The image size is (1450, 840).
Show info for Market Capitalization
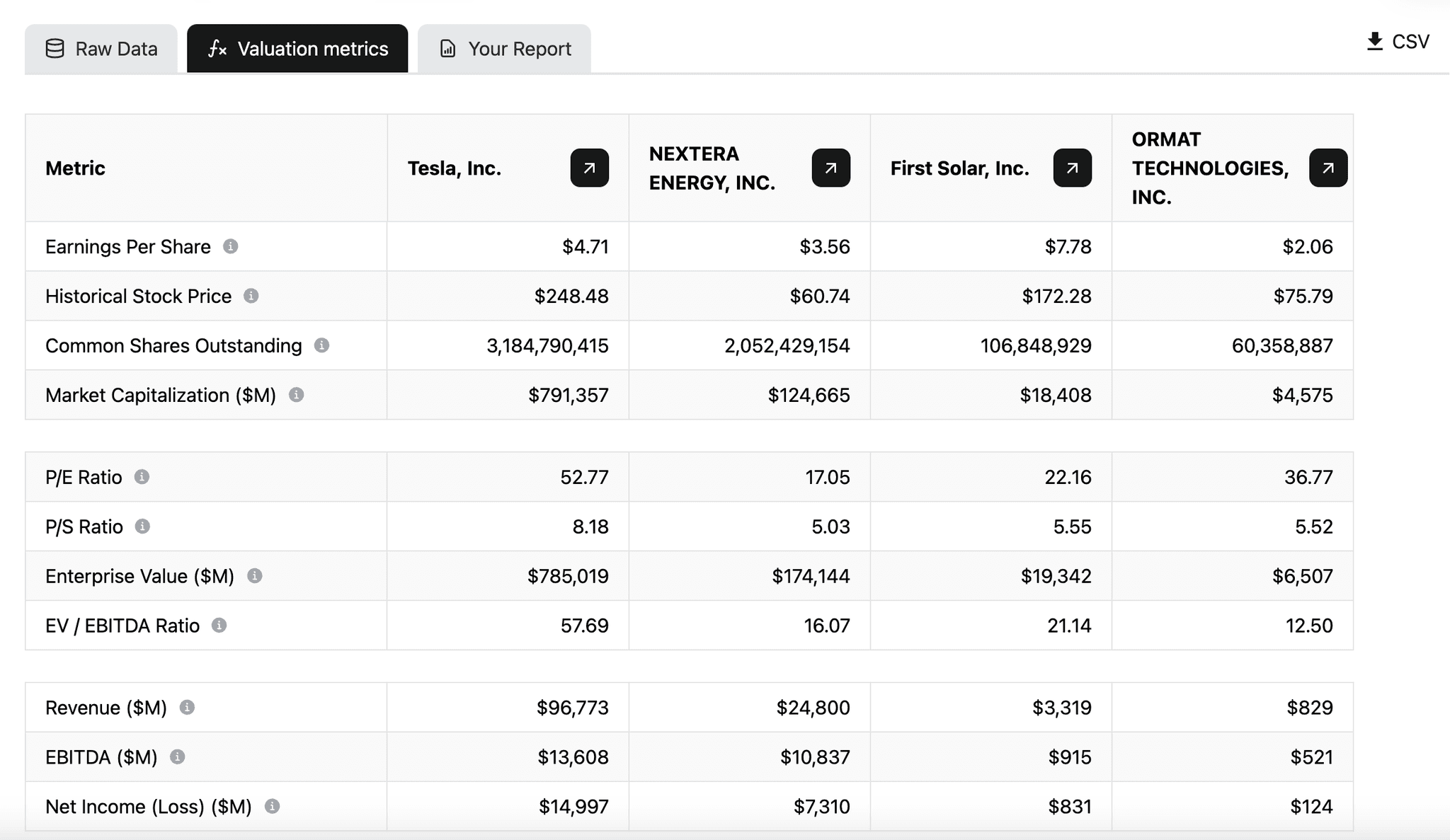click(x=297, y=395)
